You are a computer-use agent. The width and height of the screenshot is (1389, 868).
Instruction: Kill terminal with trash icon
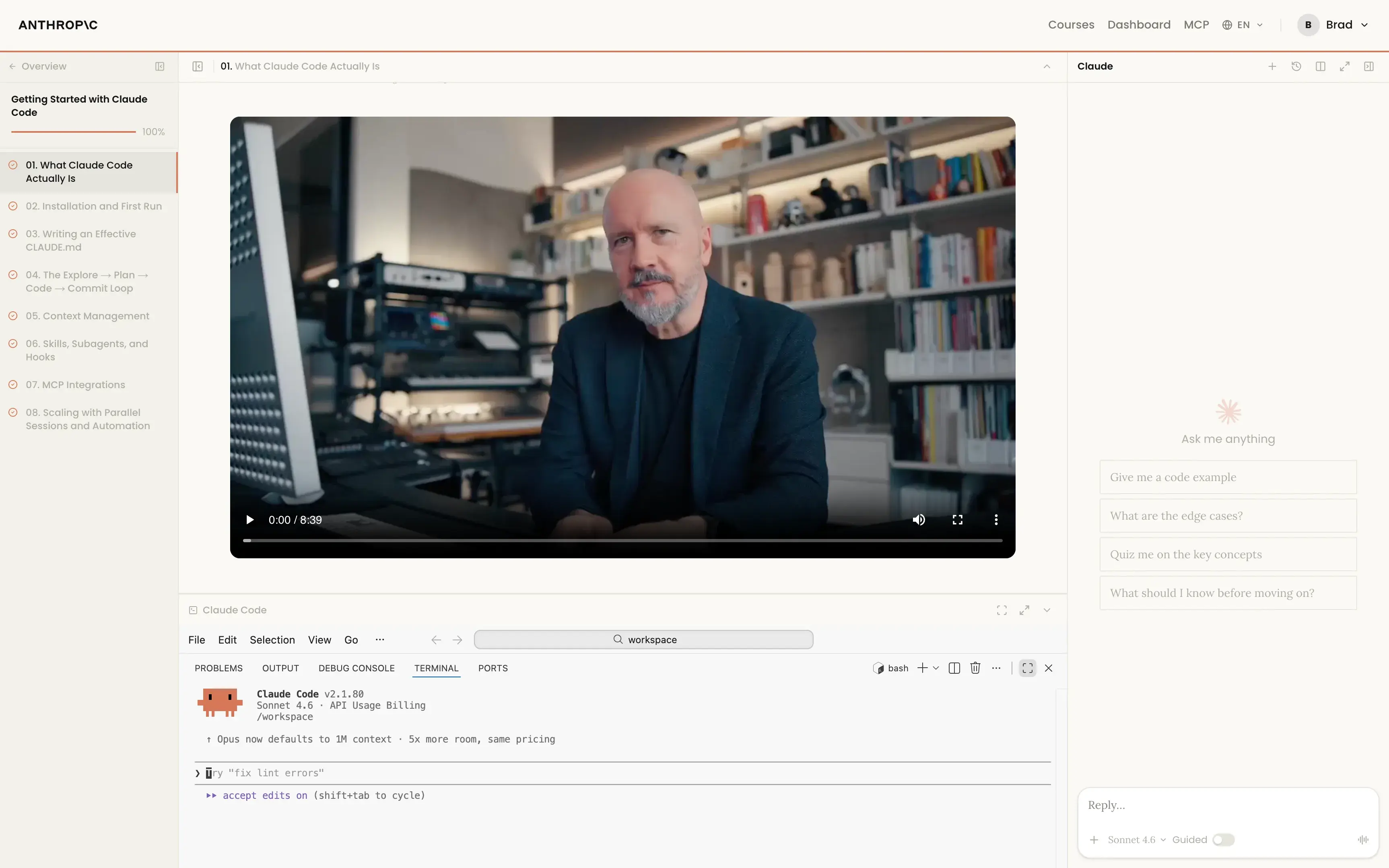pos(975,668)
